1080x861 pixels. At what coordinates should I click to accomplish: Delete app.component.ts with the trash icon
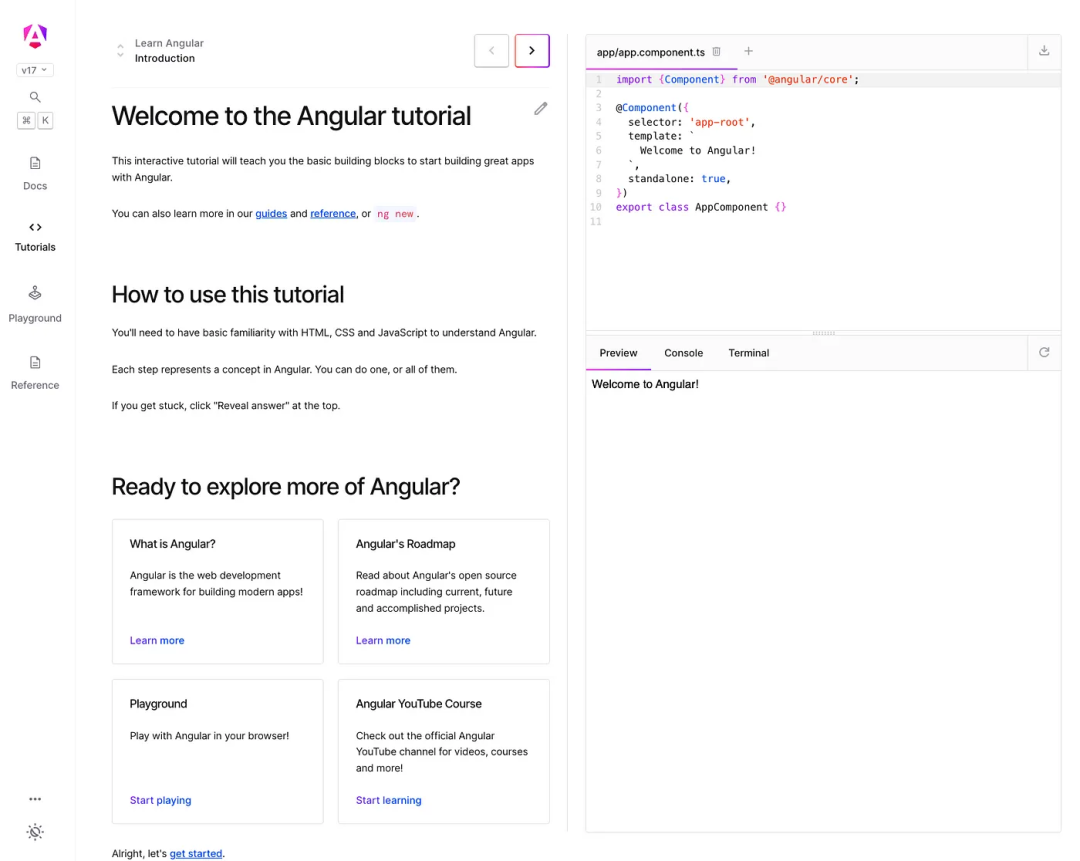pyautogui.click(x=716, y=52)
